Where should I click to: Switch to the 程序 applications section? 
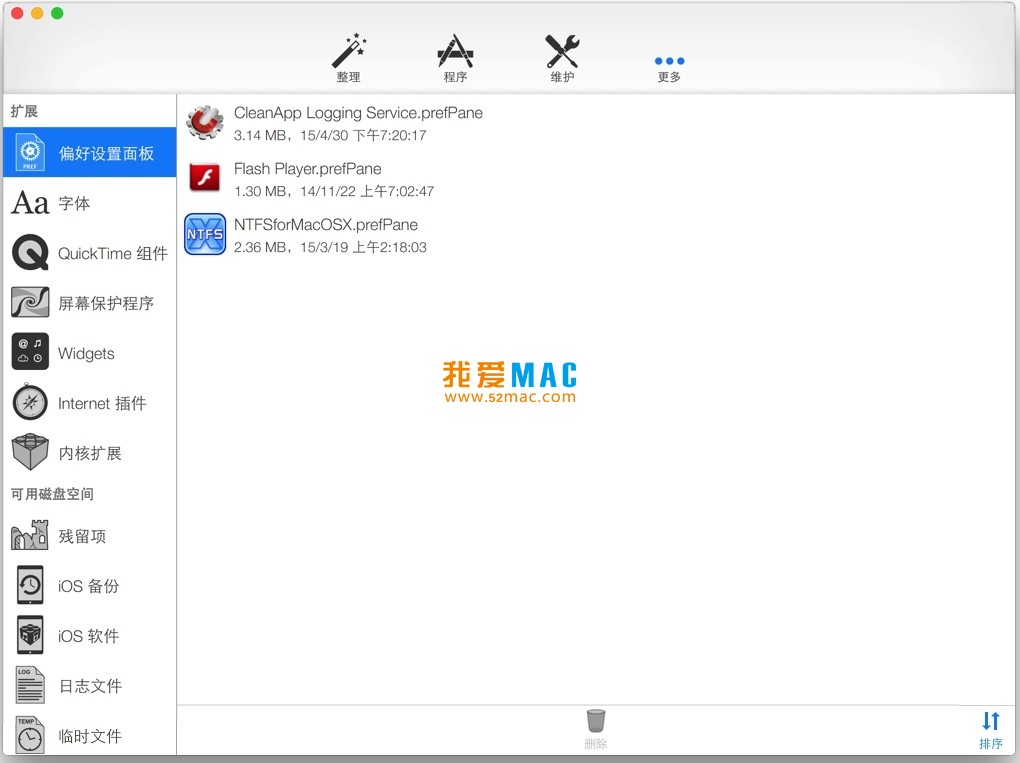click(455, 51)
